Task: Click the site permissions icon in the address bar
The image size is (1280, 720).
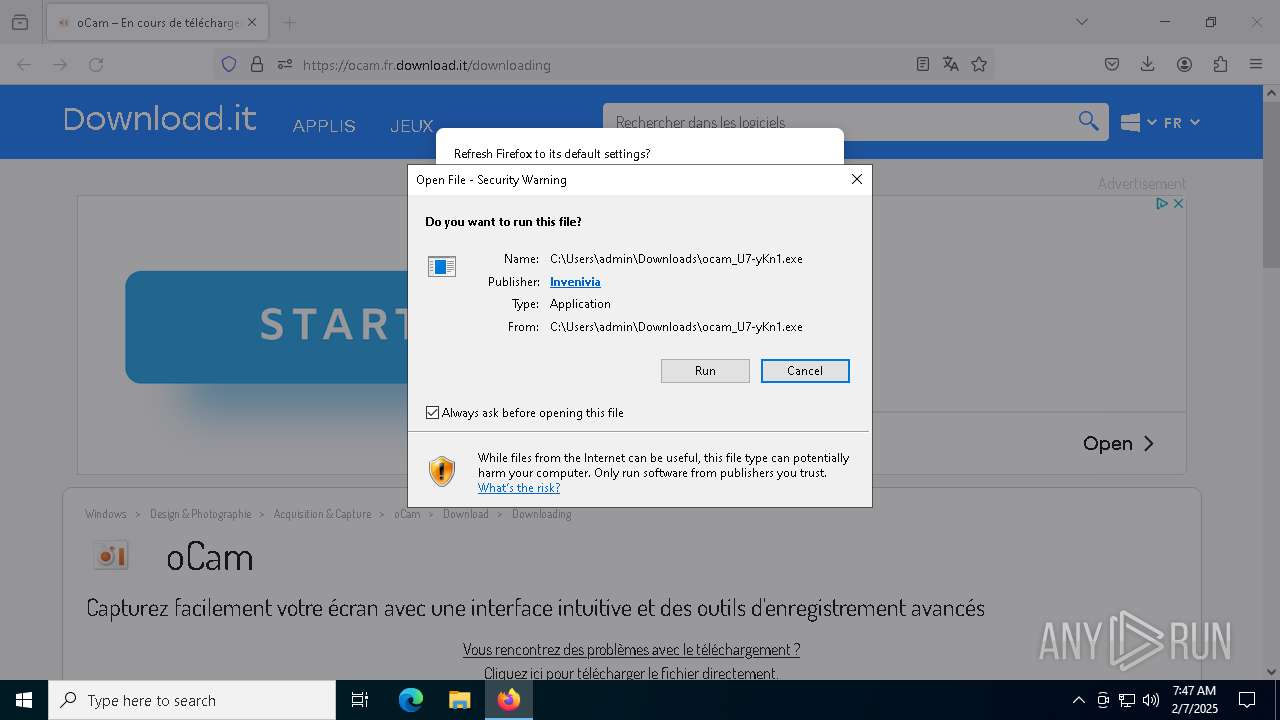Action: pyautogui.click(x=285, y=64)
